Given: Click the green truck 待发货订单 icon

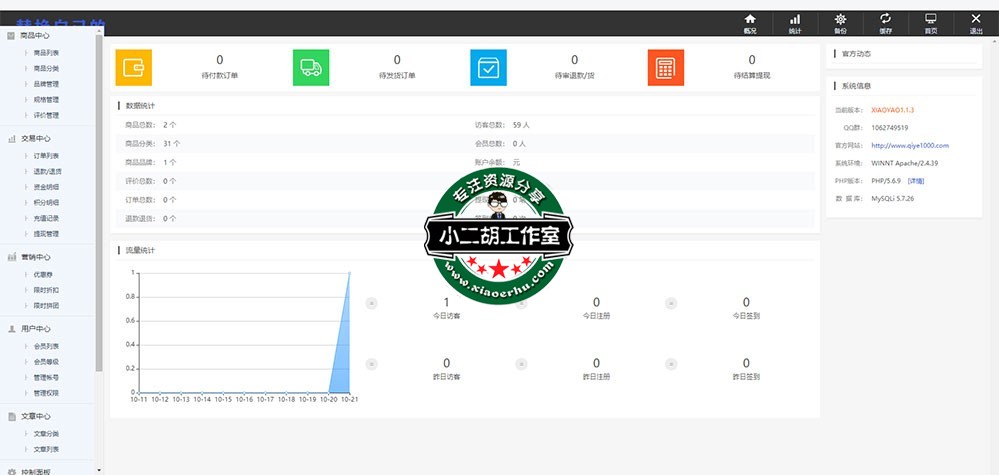Looking at the screenshot, I should [x=311, y=67].
